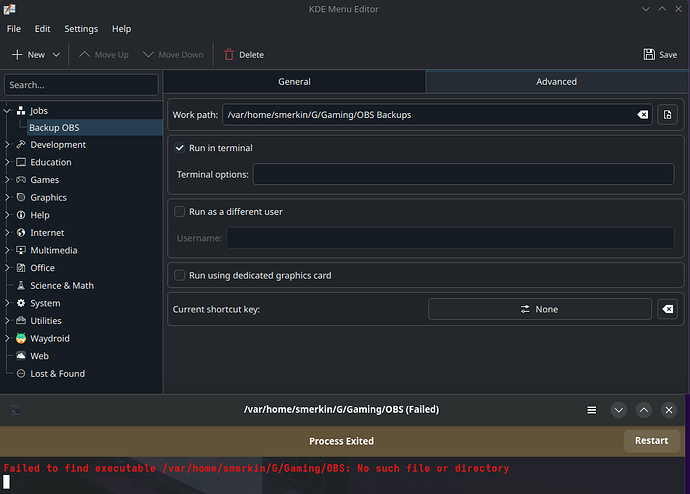Clear the current shortcut key
Viewport: 690px width, 494px height.
[x=668, y=310]
